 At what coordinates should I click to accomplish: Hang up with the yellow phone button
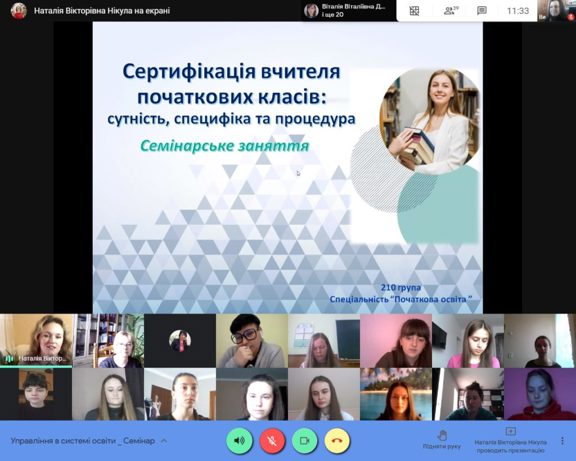pyautogui.click(x=337, y=440)
